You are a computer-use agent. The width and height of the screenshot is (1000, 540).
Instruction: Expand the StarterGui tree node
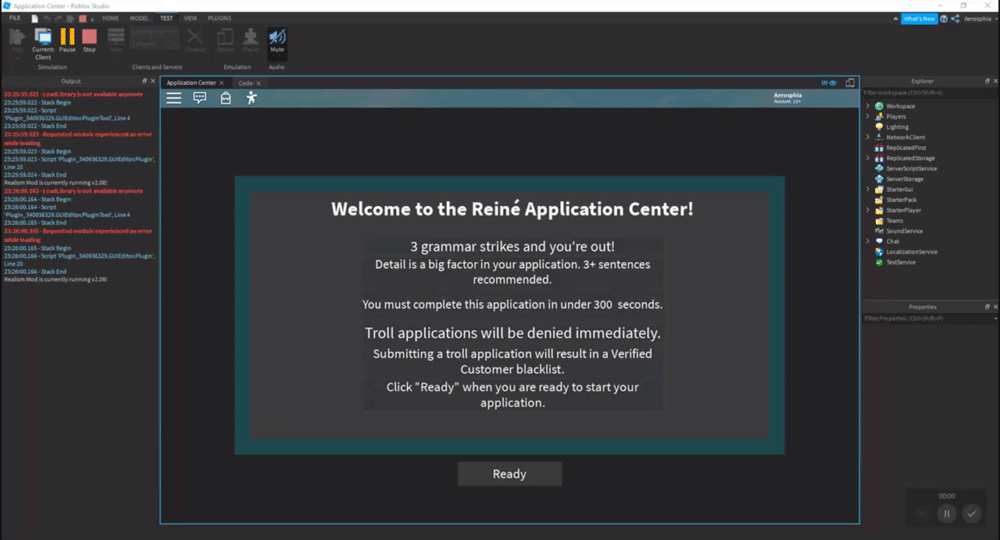tap(867, 189)
